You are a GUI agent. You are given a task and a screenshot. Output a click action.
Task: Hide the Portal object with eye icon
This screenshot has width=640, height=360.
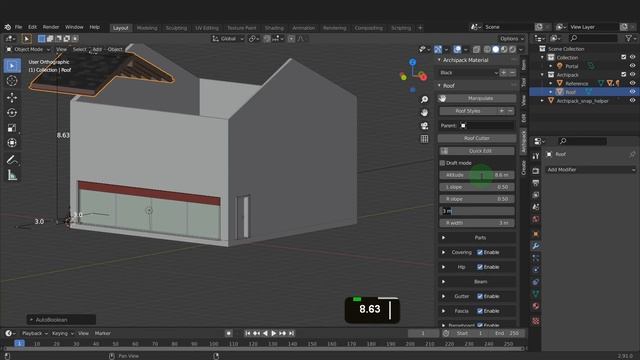coord(632,66)
